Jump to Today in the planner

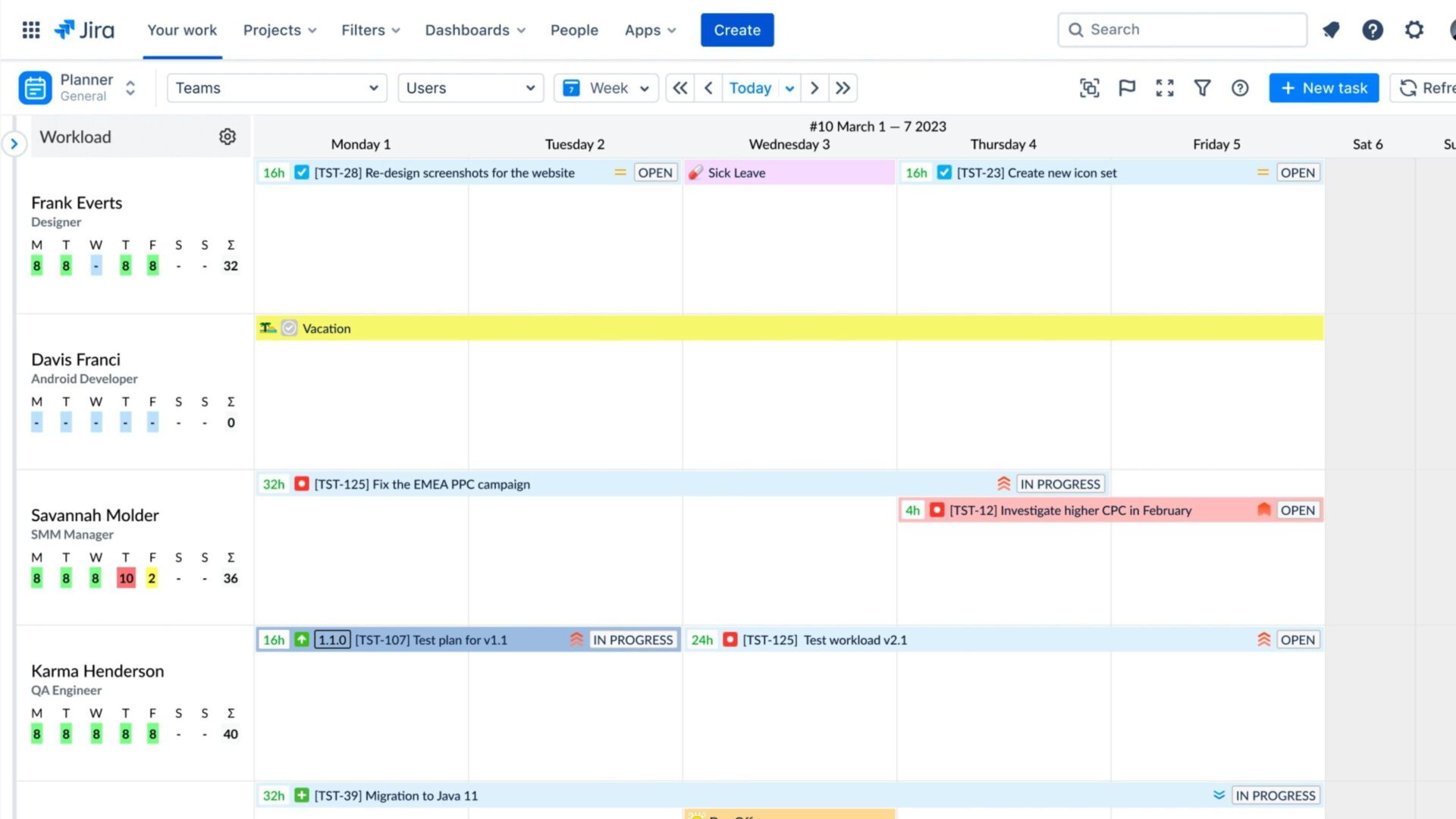pyautogui.click(x=751, y=87)
